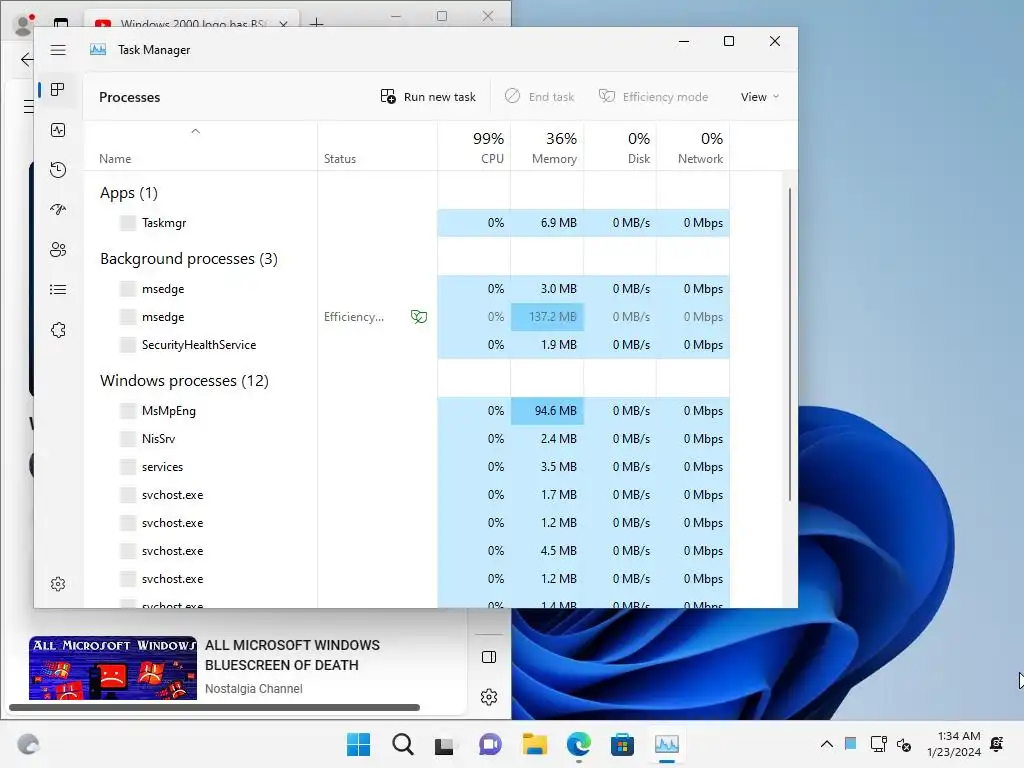Screen dimensions: 1024x768
Task: Open ALL MICROSOFT WINDOWS BLUESCREEN video thumbnail
Action: [x=113, y=667]
